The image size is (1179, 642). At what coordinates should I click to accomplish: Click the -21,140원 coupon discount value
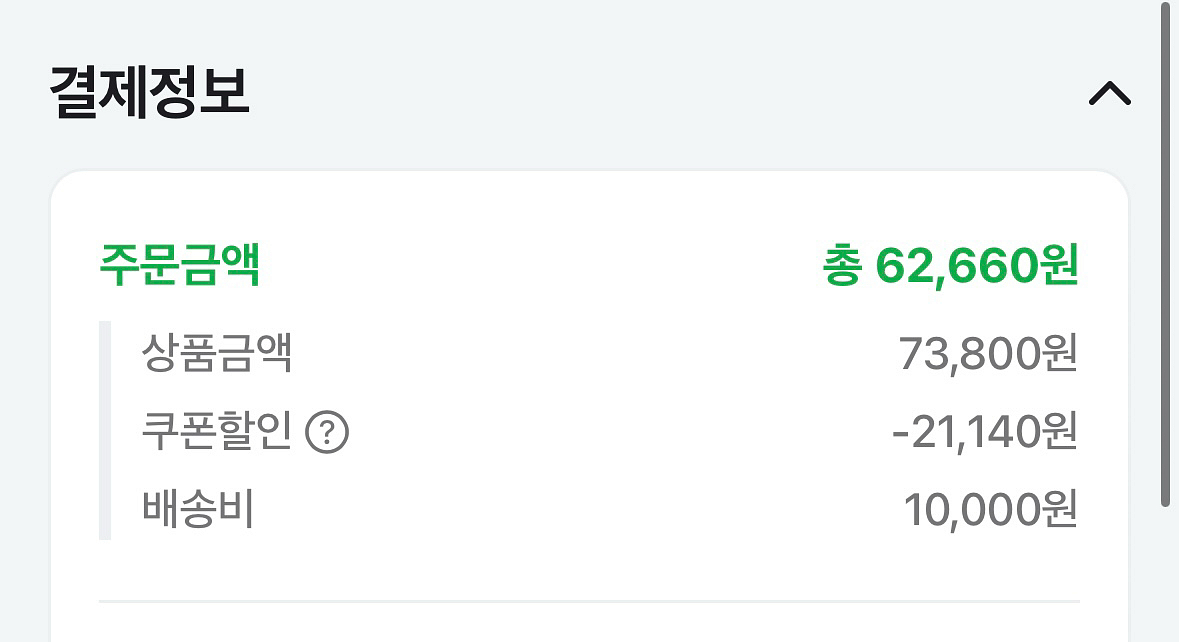(x=984, y=432)
